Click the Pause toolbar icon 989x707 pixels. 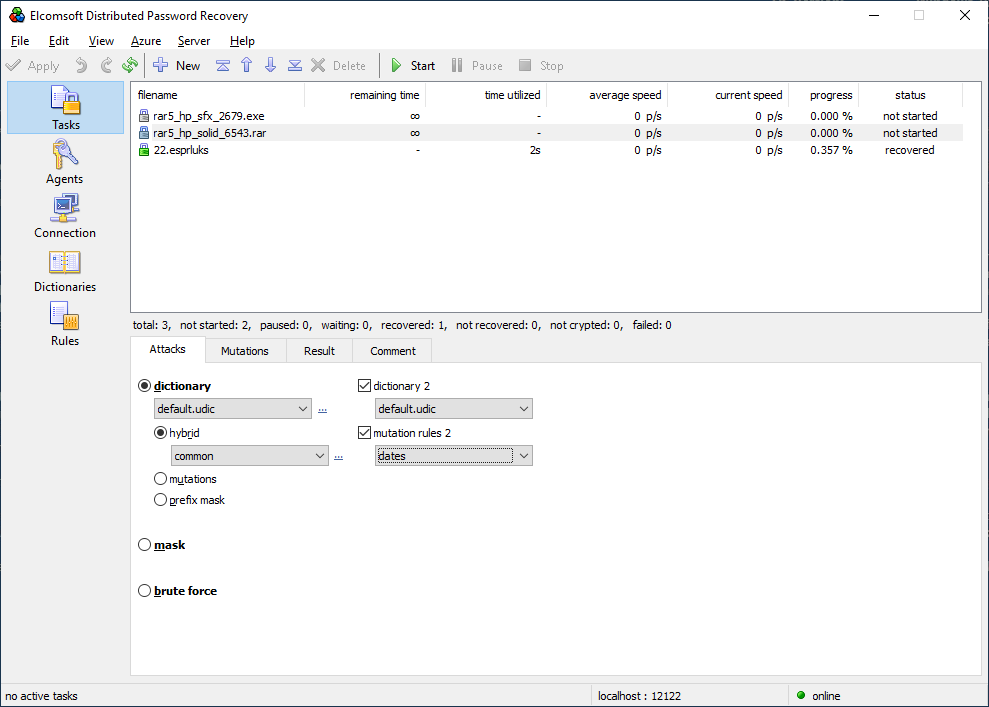[x=457, y=65]
